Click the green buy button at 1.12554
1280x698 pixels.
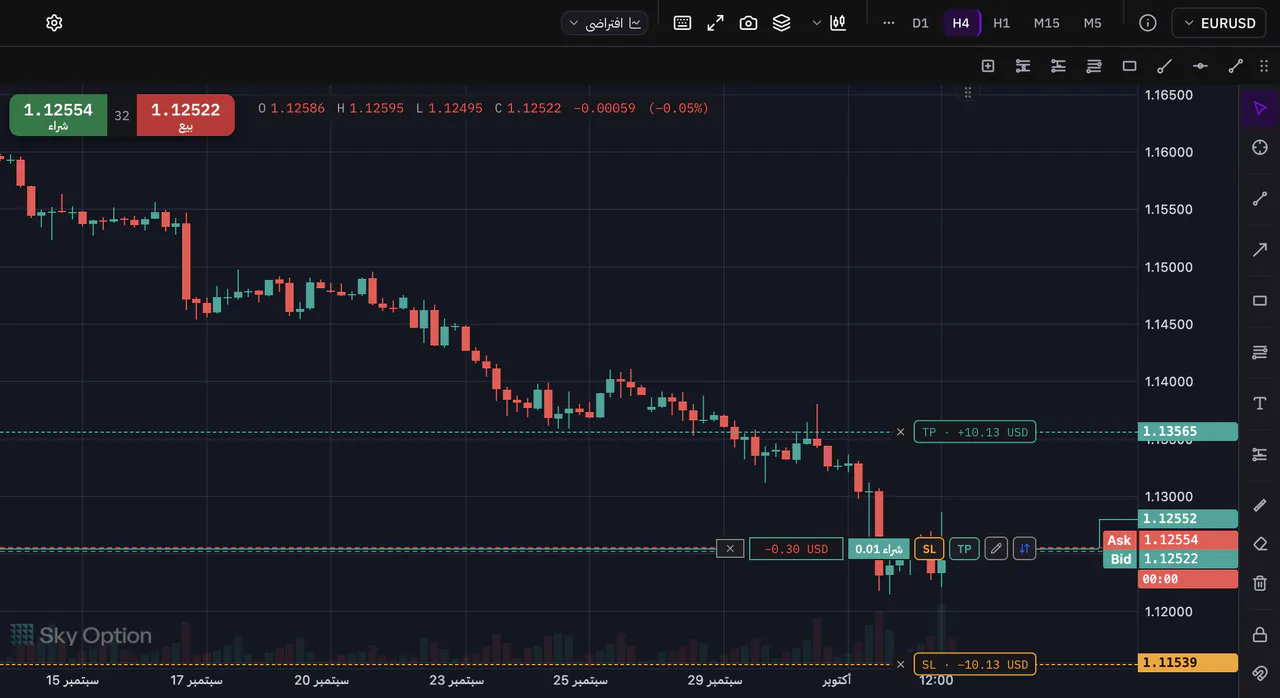pyautogui.click(x=58, y=115)
